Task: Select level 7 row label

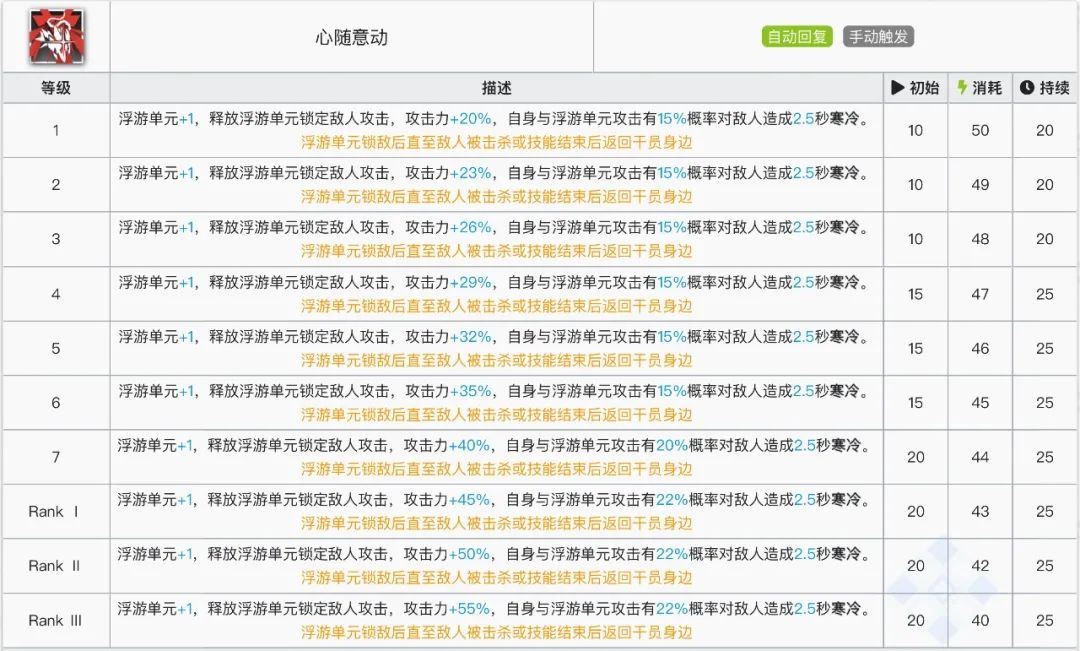Action: point(56,457)
